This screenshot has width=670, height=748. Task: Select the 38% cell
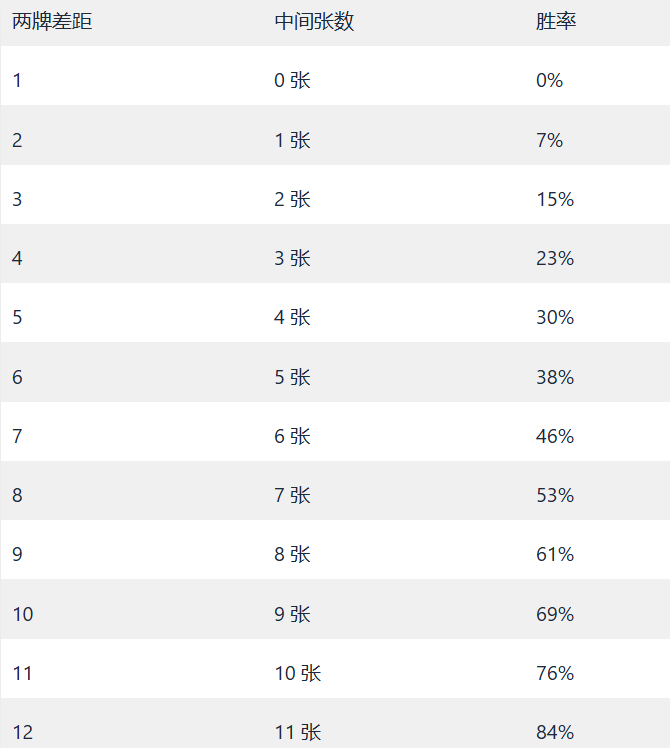point(555,377)
